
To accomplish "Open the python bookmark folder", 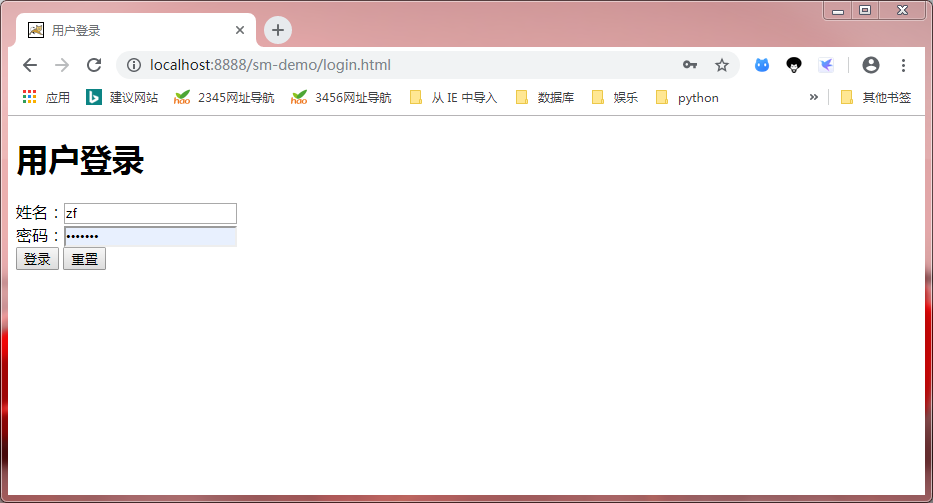I will click(687, 97).
